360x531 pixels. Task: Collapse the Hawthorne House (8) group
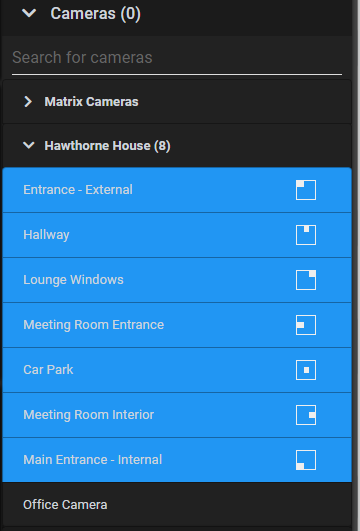pyautogui.click(x=29, y=146)
